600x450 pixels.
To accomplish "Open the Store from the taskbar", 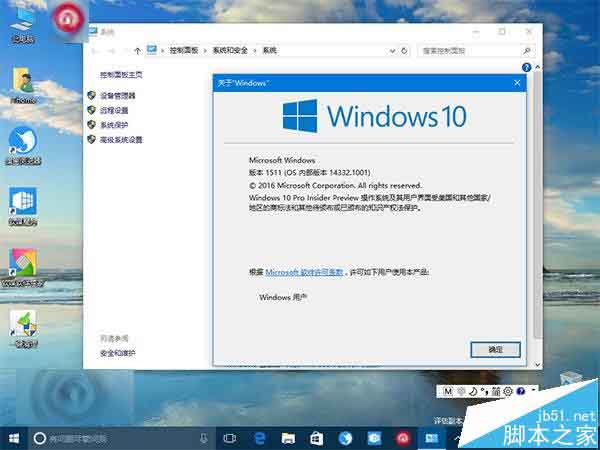I will click(x=317, y=439).
